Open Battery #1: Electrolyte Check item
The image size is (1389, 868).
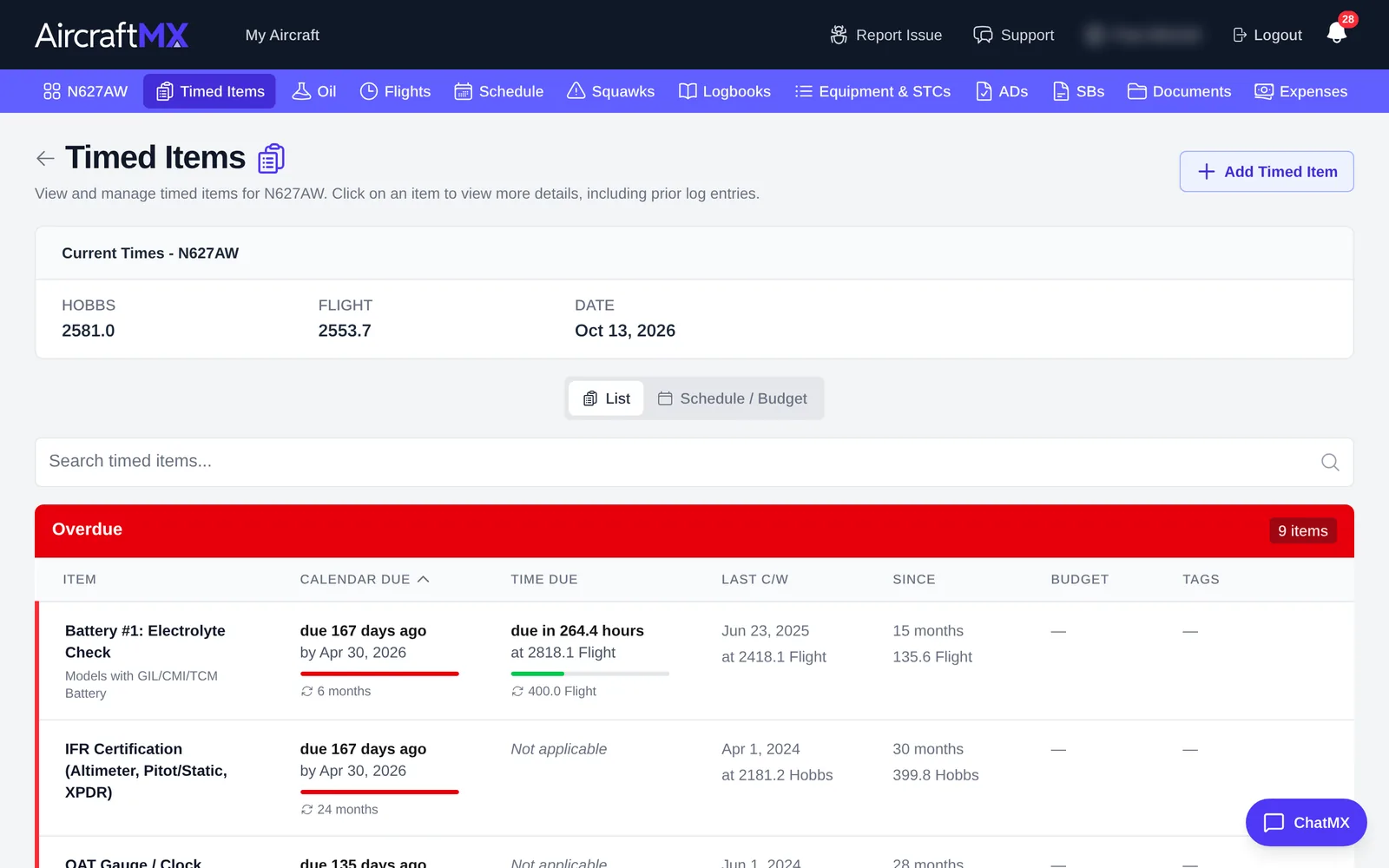[145, 641]
